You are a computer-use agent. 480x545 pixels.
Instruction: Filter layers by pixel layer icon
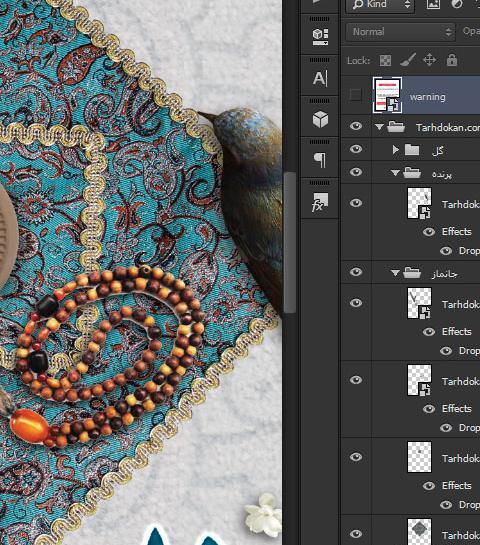pyautogui.click(x=433, y=4)
